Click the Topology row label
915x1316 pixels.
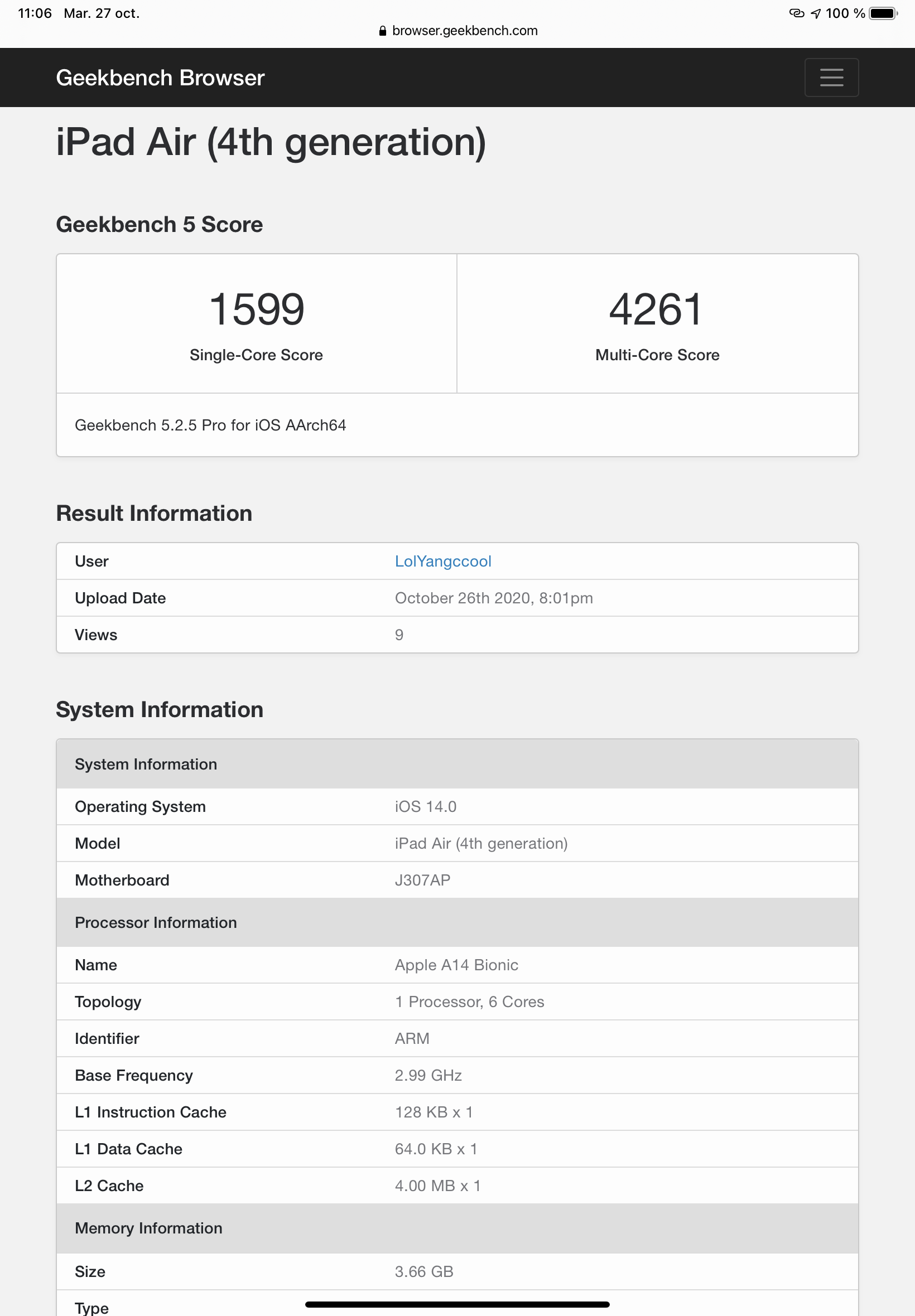[108, 1002]
